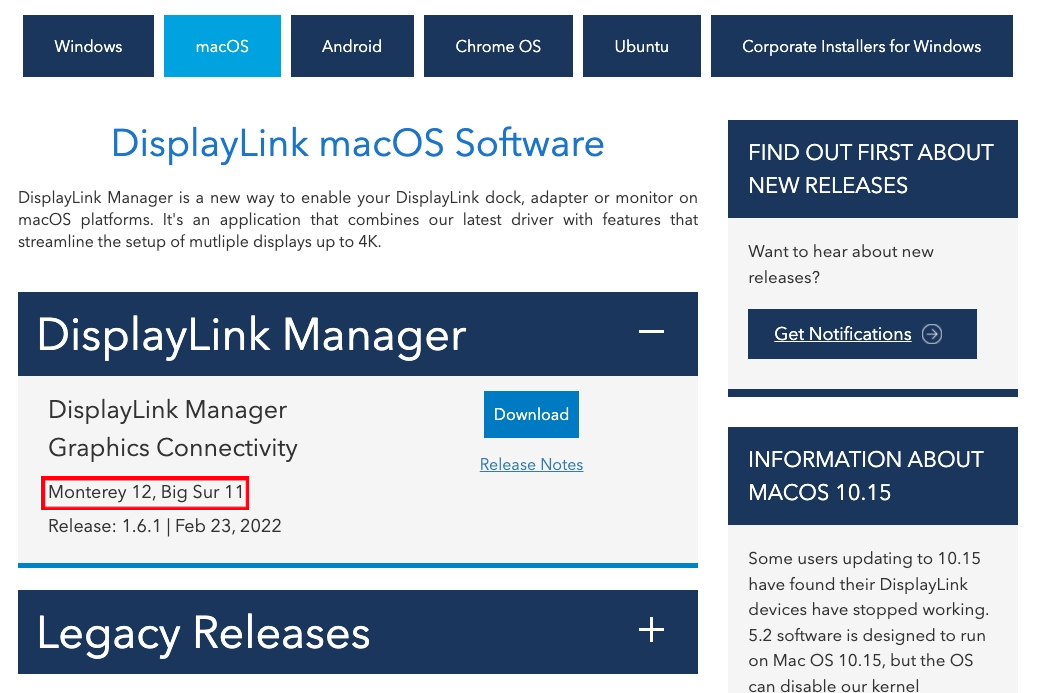Click the Information About macOS 10.15 header
This screenshot has width=1052, height=693.
[872, 476]
